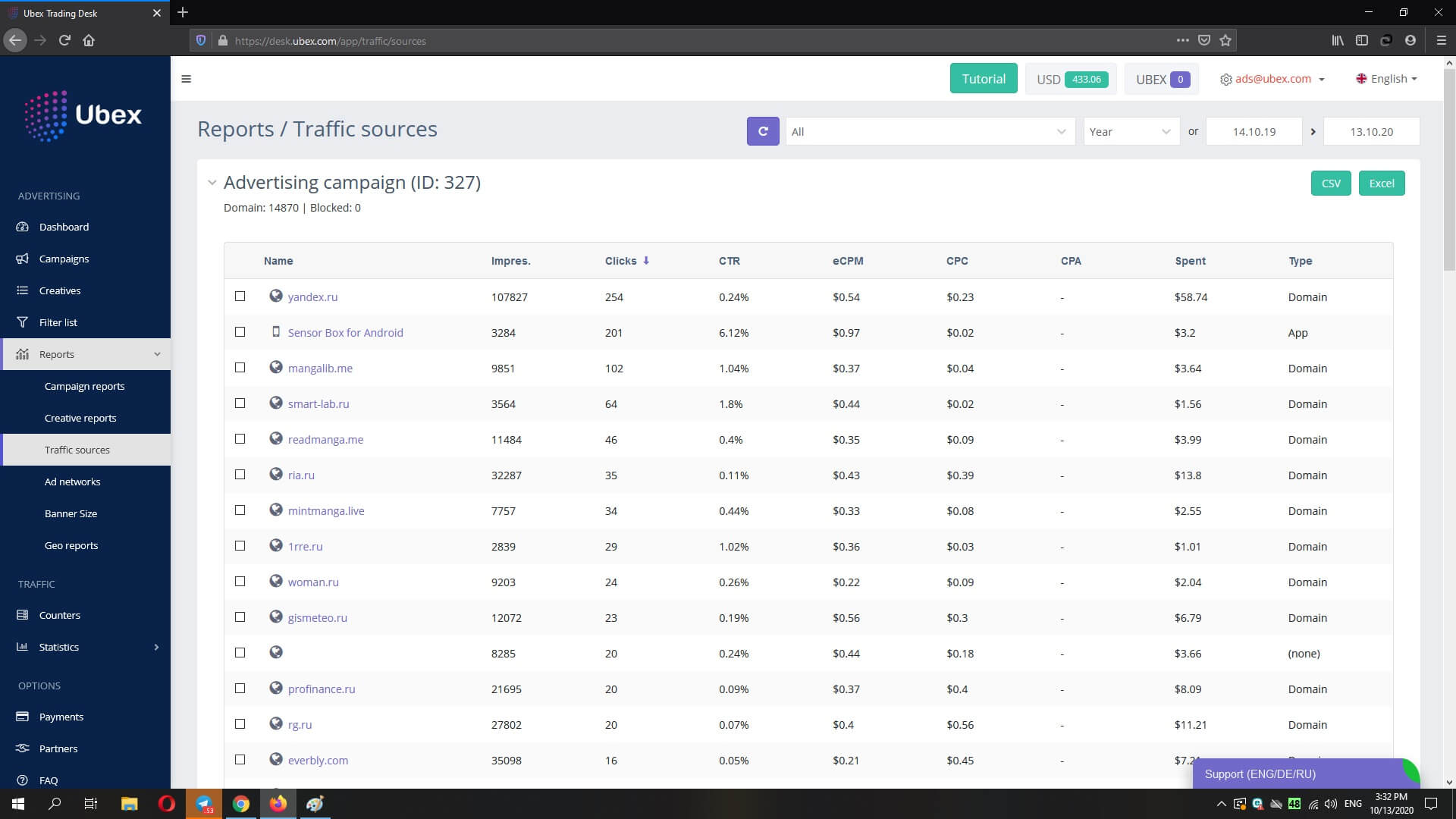This screenshot has height=819, width=1456.
Task: Expand the Statistics sidebar menu
Action: pyautogui.click(x=86, y=647)
